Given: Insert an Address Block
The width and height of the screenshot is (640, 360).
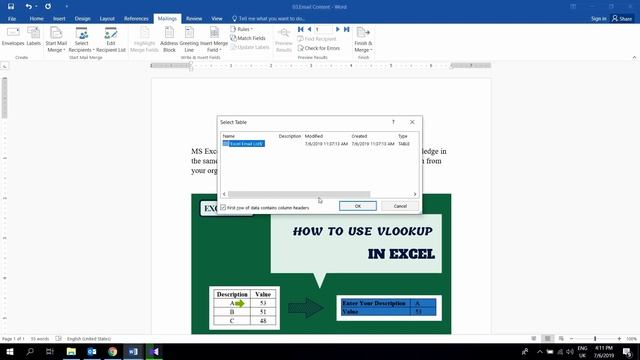Looking at the screenshot, I should click(x=169, y=40).
